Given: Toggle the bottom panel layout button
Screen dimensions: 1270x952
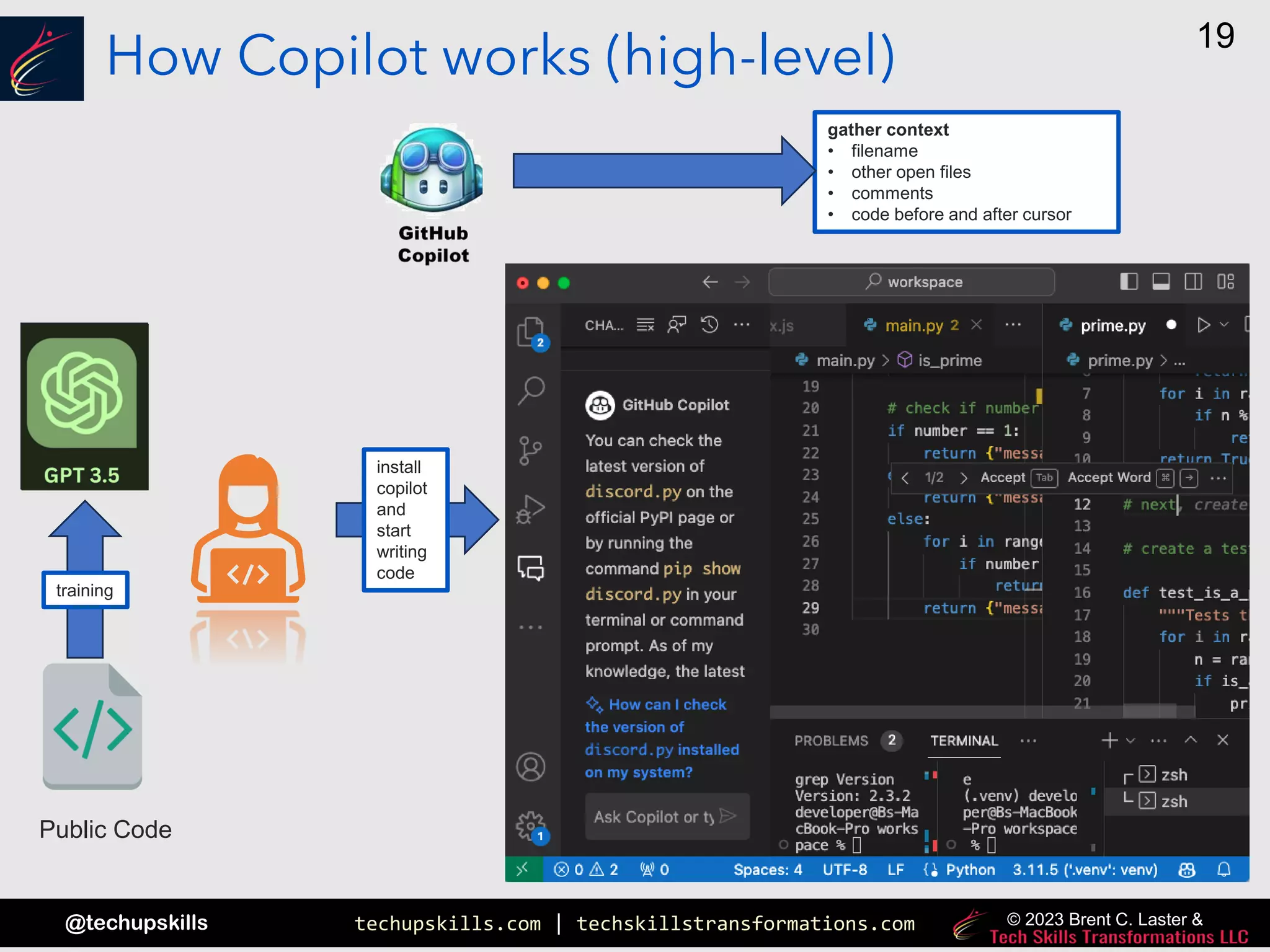Looking at the screenshot, I should click(x=1161, y=282).
